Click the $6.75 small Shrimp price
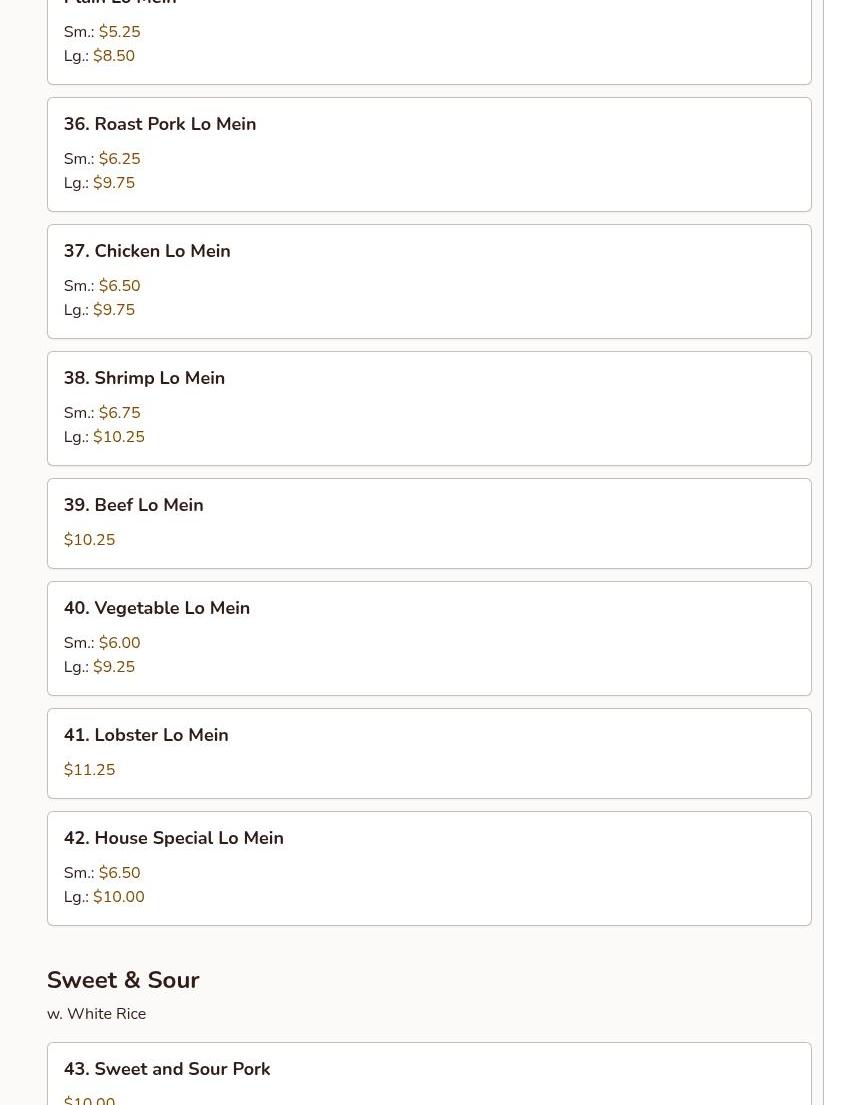Viewport: 844px width, 1105px height. [x=119, y=413]
